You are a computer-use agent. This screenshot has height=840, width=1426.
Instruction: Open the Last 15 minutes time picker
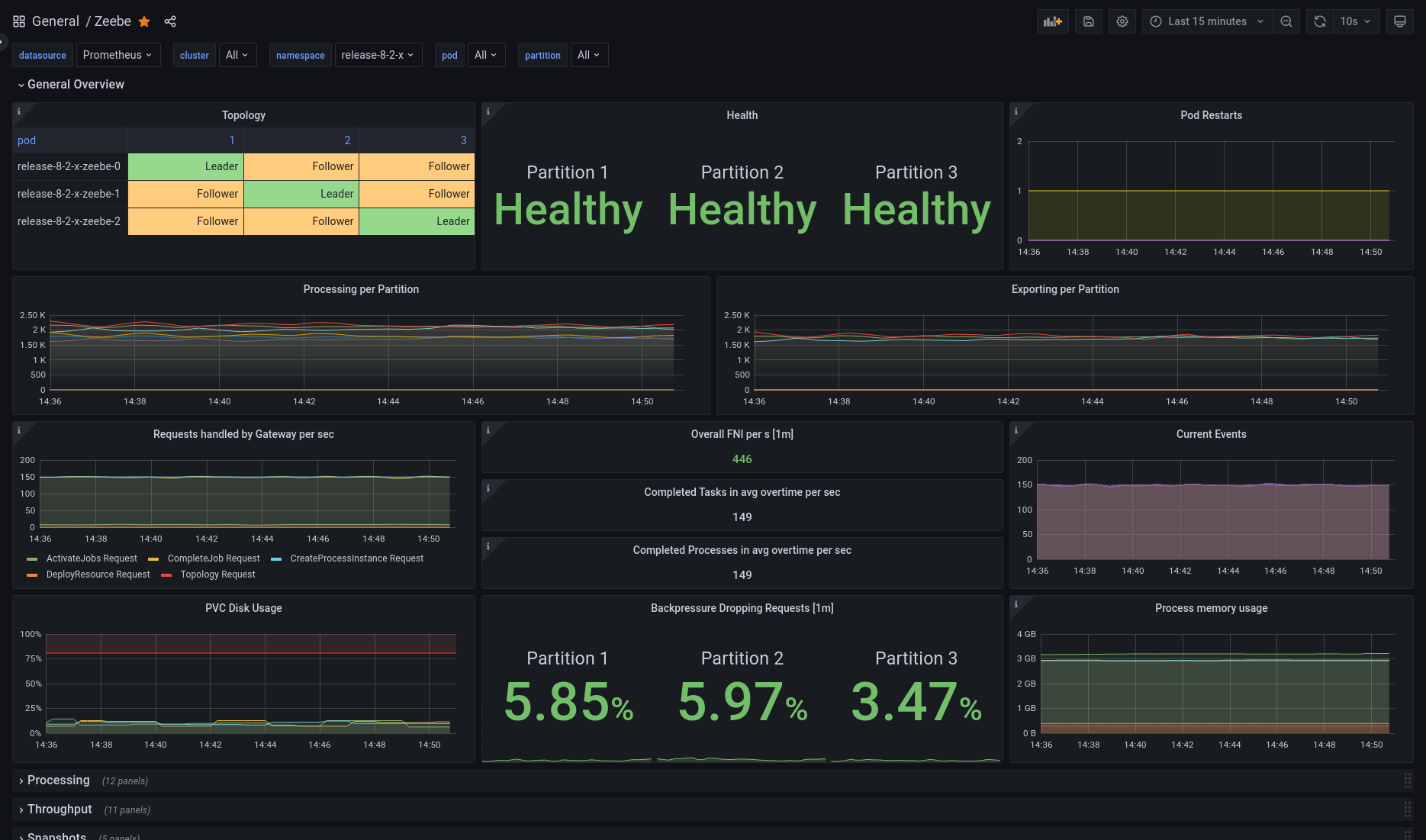click(1205, 21)
